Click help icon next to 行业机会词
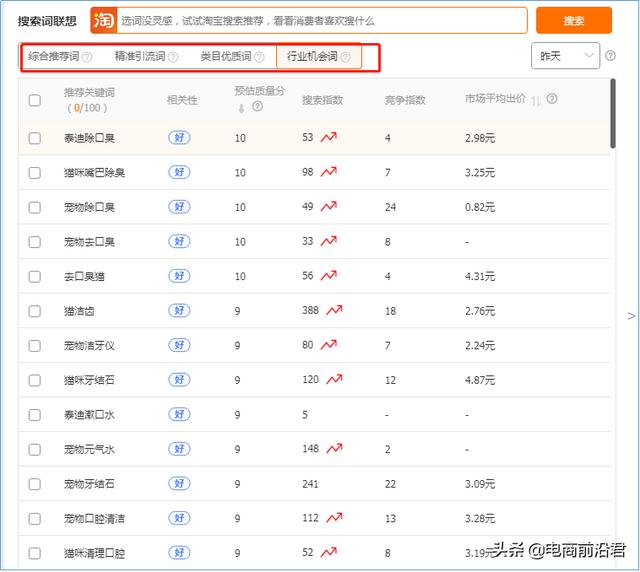This screenshot has width=640, height=572. (345, 57)
